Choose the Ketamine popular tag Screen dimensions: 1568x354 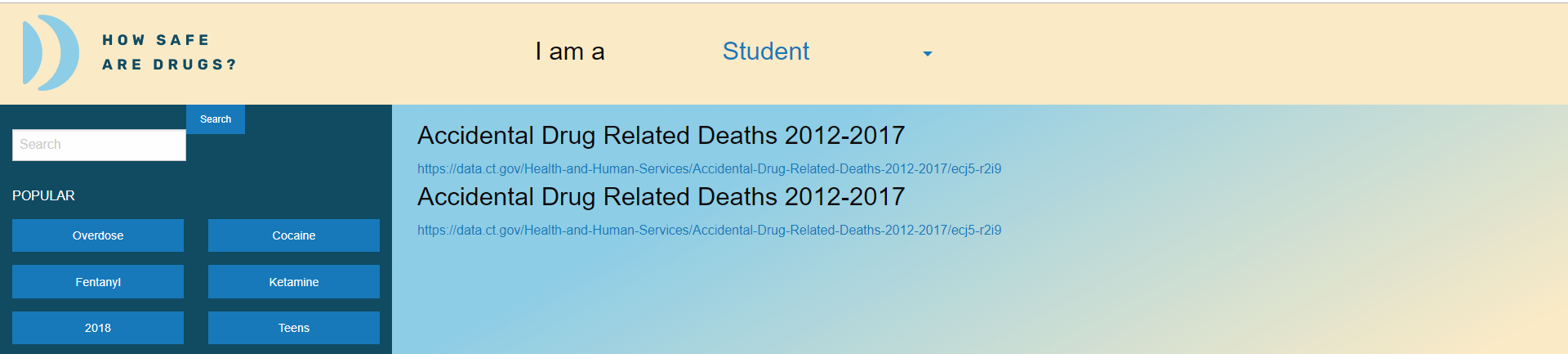pyautogui.click(x=294, y=282)
